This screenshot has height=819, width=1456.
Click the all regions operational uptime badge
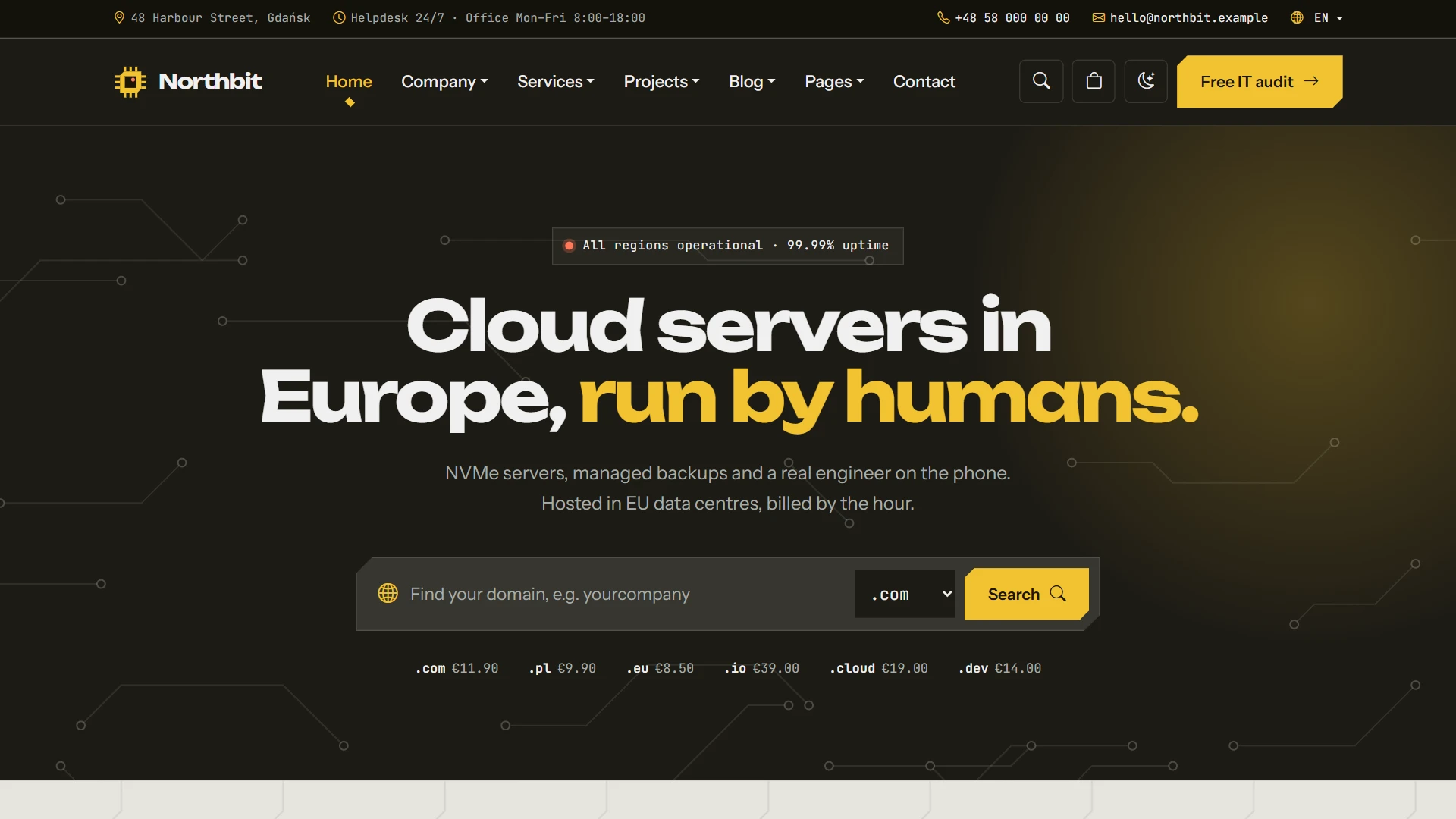(x=728, y=246)
